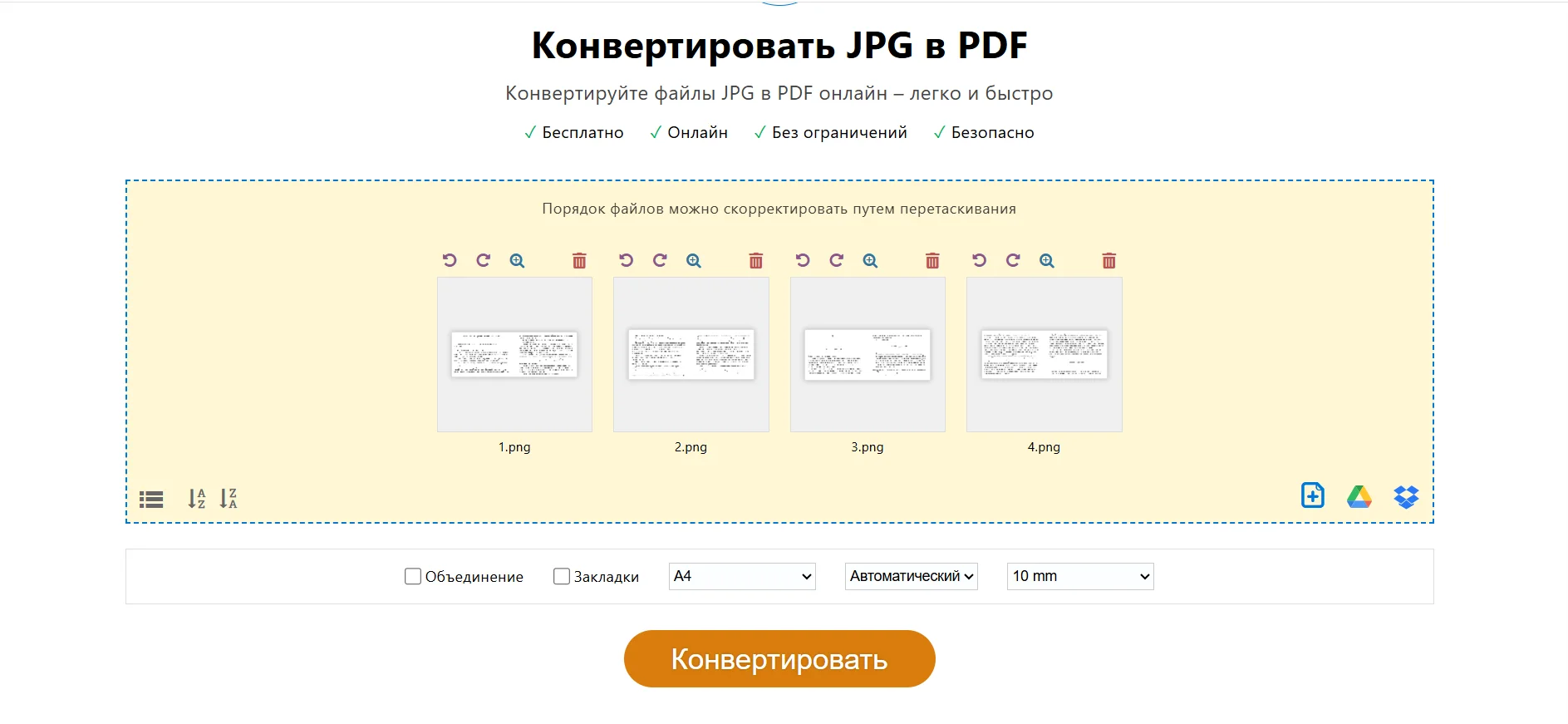Viewport: 1568px width, 724px height.
Task: Import files from Dropbox
Action: point(1406,496)
